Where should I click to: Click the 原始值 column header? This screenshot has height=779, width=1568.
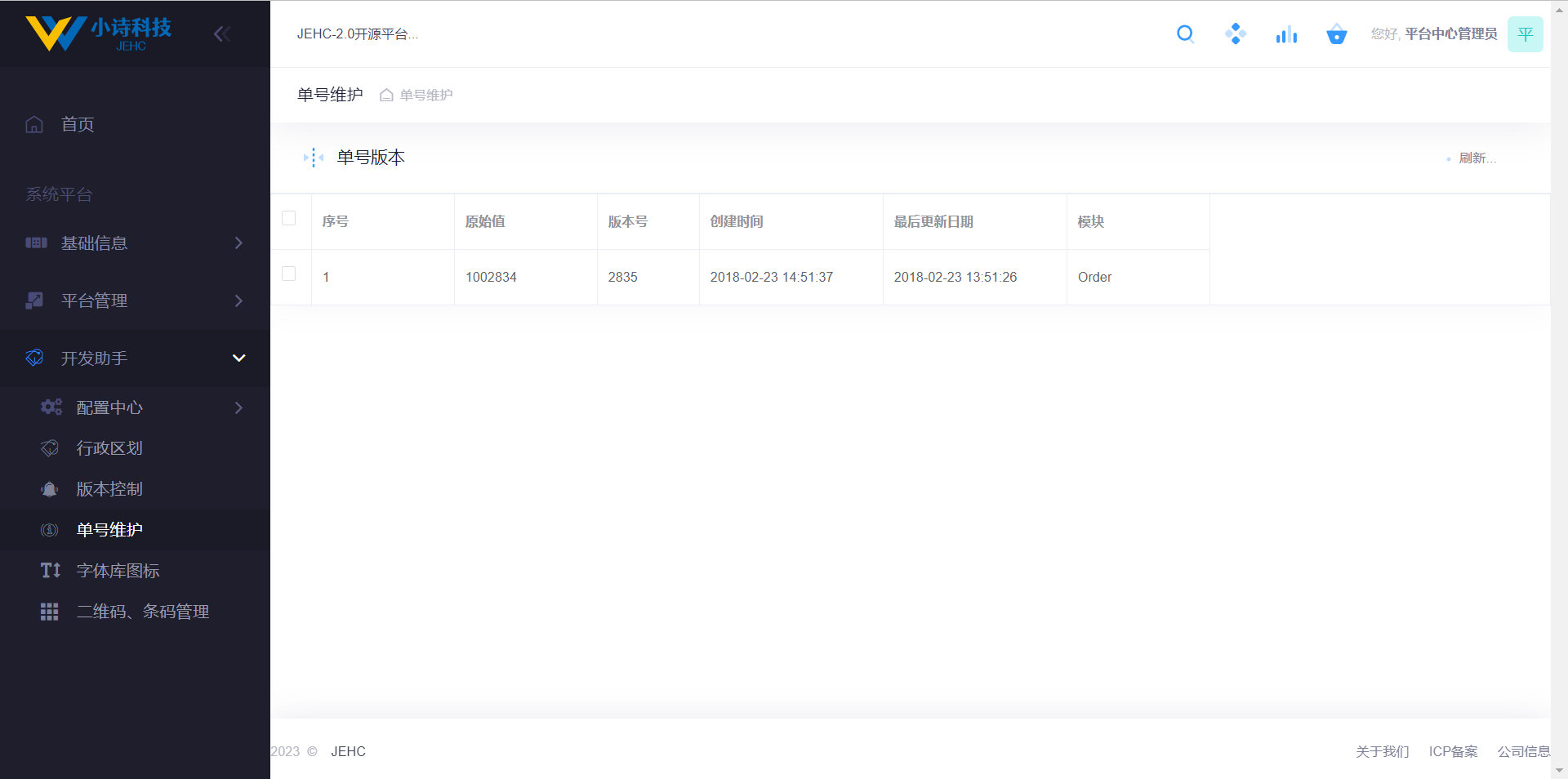[485, 221]
